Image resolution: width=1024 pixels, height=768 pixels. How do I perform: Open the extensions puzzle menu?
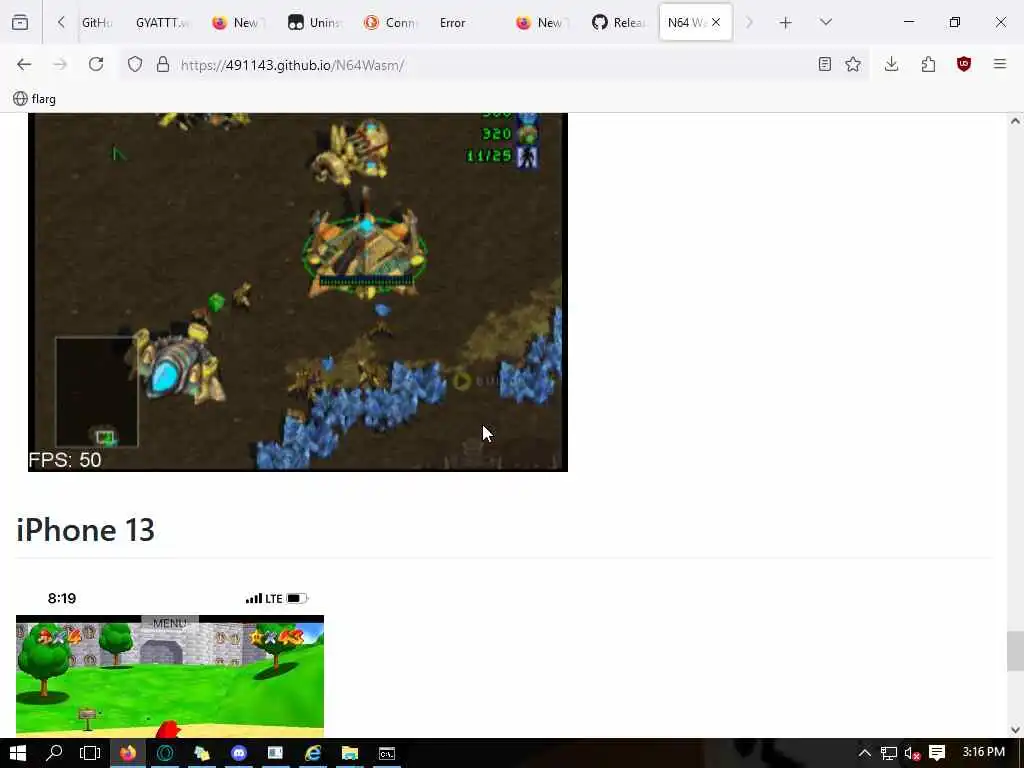pos(928,65)
